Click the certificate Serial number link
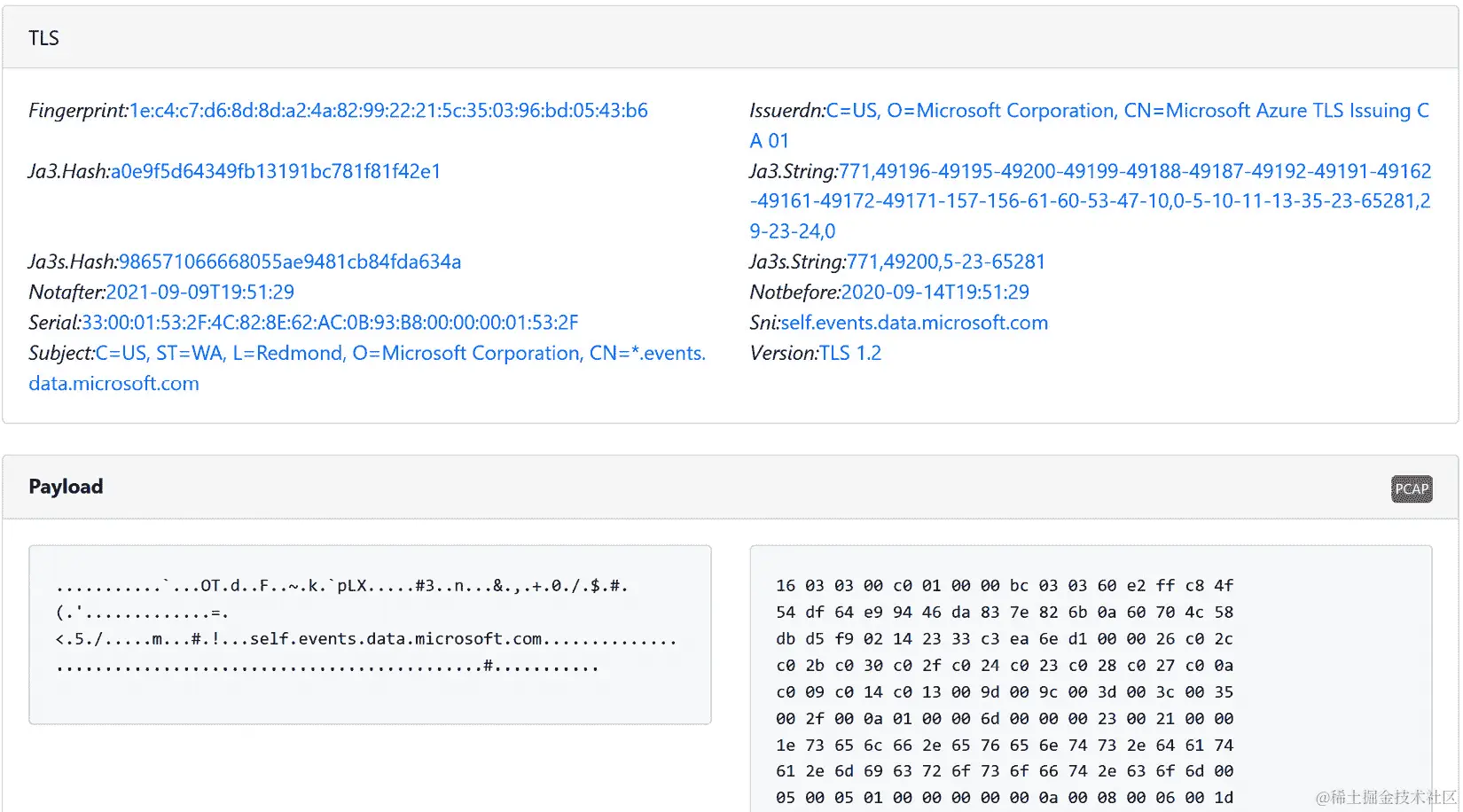1463x812 pixels. (330, 322)
